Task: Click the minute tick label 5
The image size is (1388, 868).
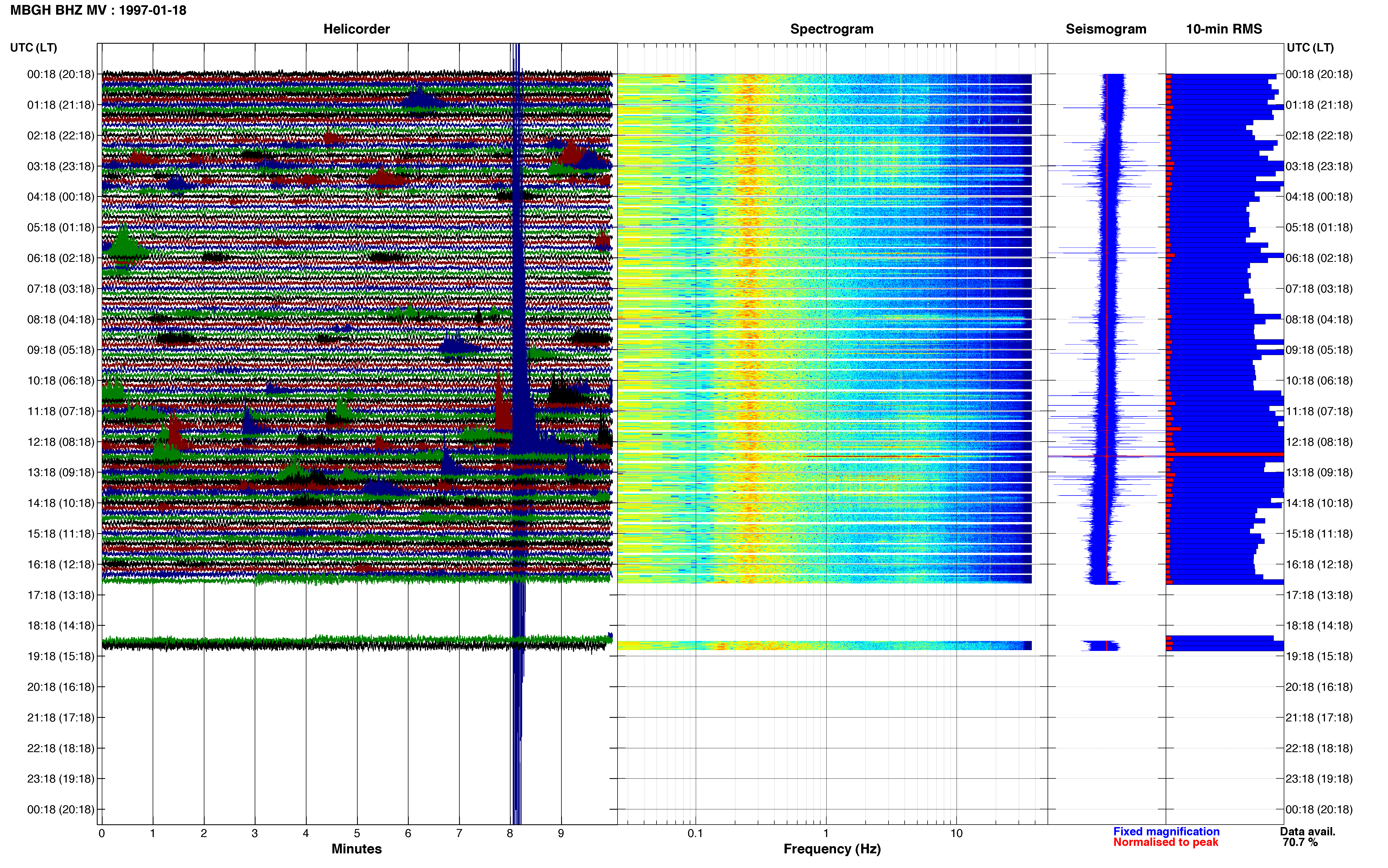Action: [x=357, y=833]
